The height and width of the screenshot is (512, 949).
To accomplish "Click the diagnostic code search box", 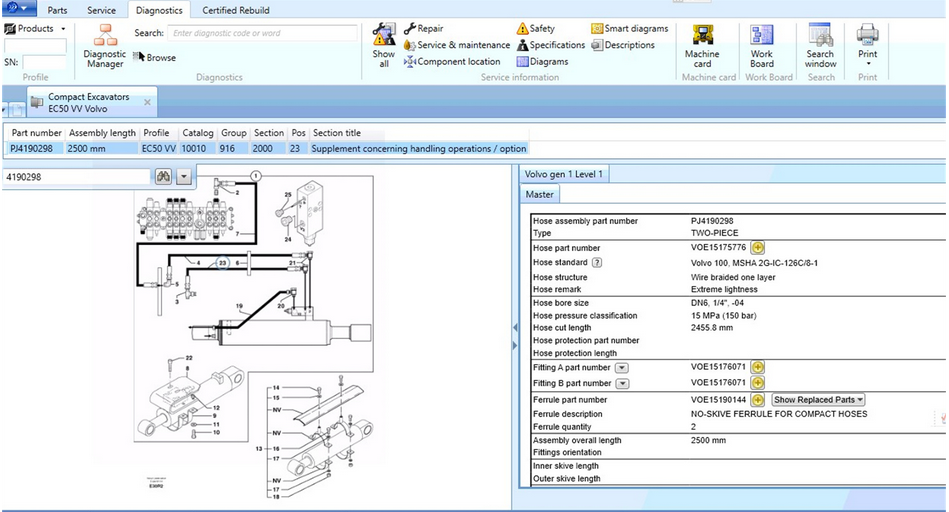I will pos(262,33).
